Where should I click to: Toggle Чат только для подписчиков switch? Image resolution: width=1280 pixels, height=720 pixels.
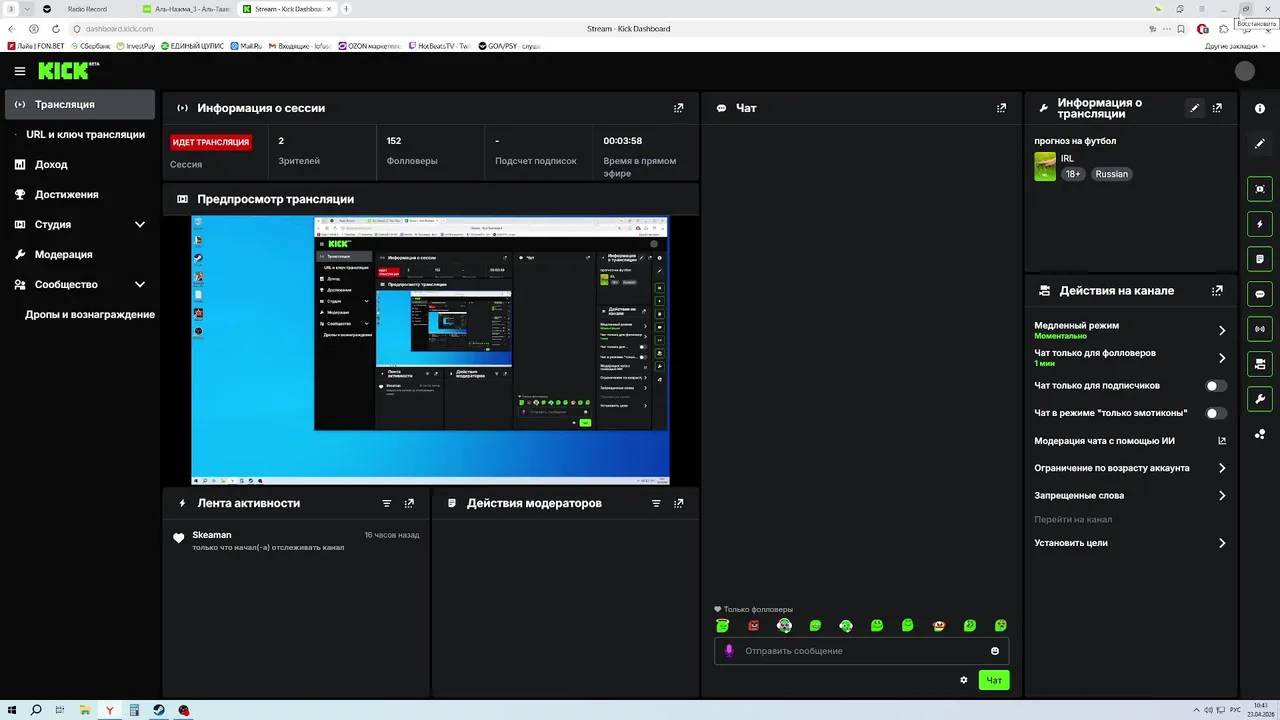(x=1216, y=386)
